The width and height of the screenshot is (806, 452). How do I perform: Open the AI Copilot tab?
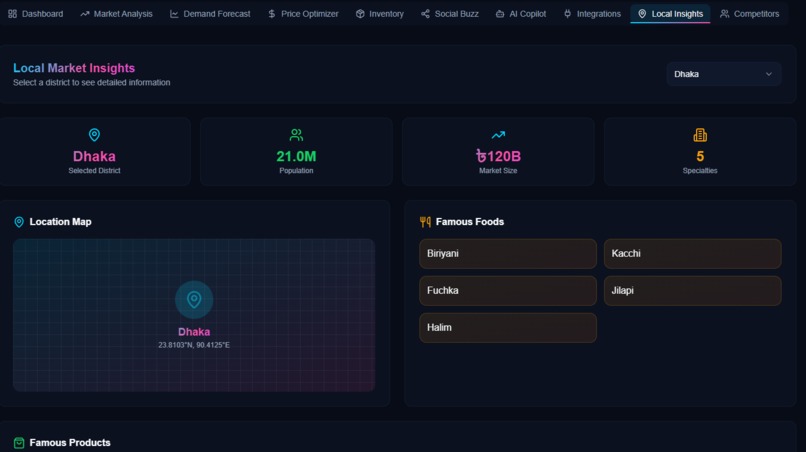pos(521,14)
